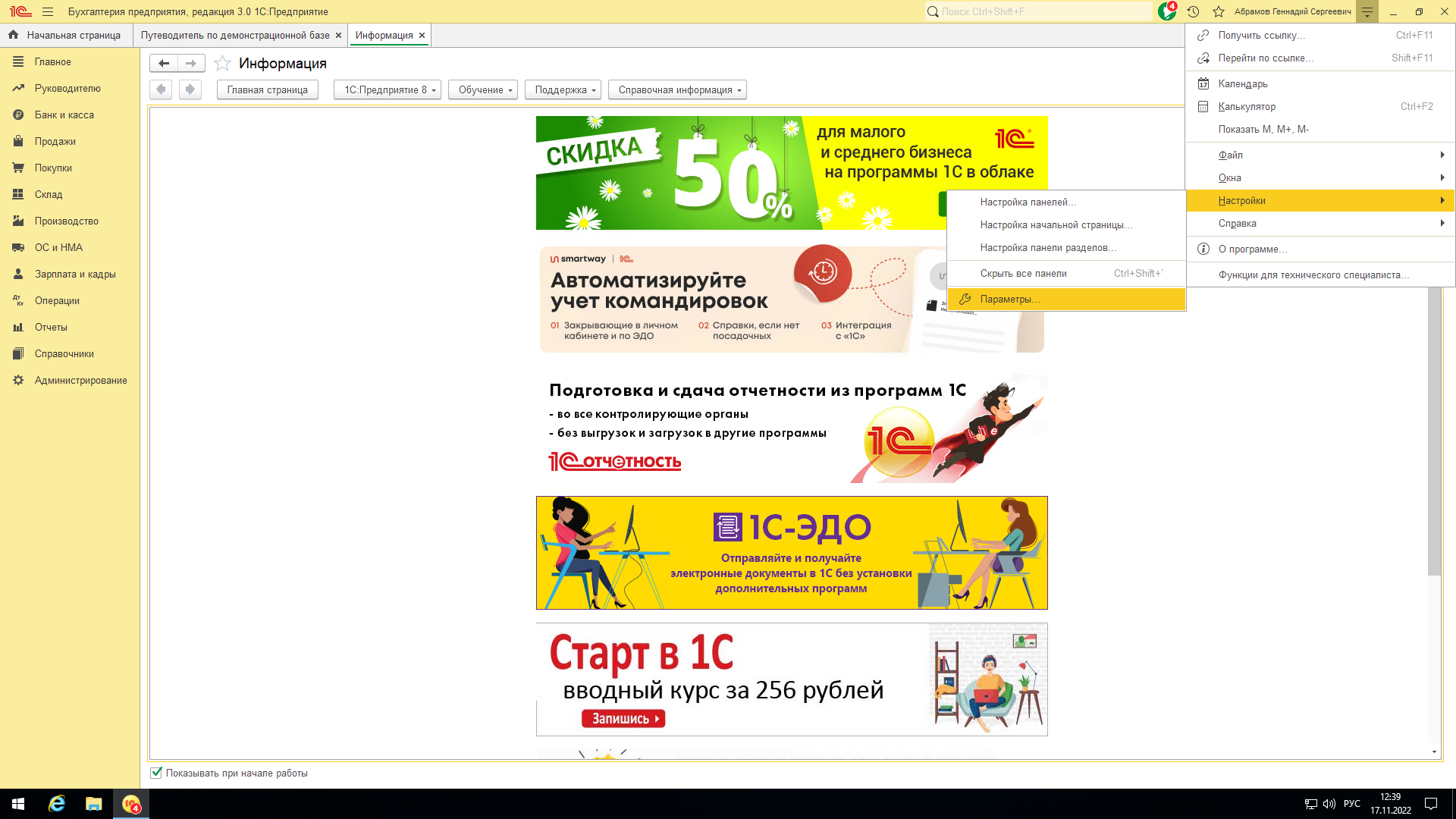Open the 1С-ЭДО banner
1456x819 pixels.
pos(792,553)
